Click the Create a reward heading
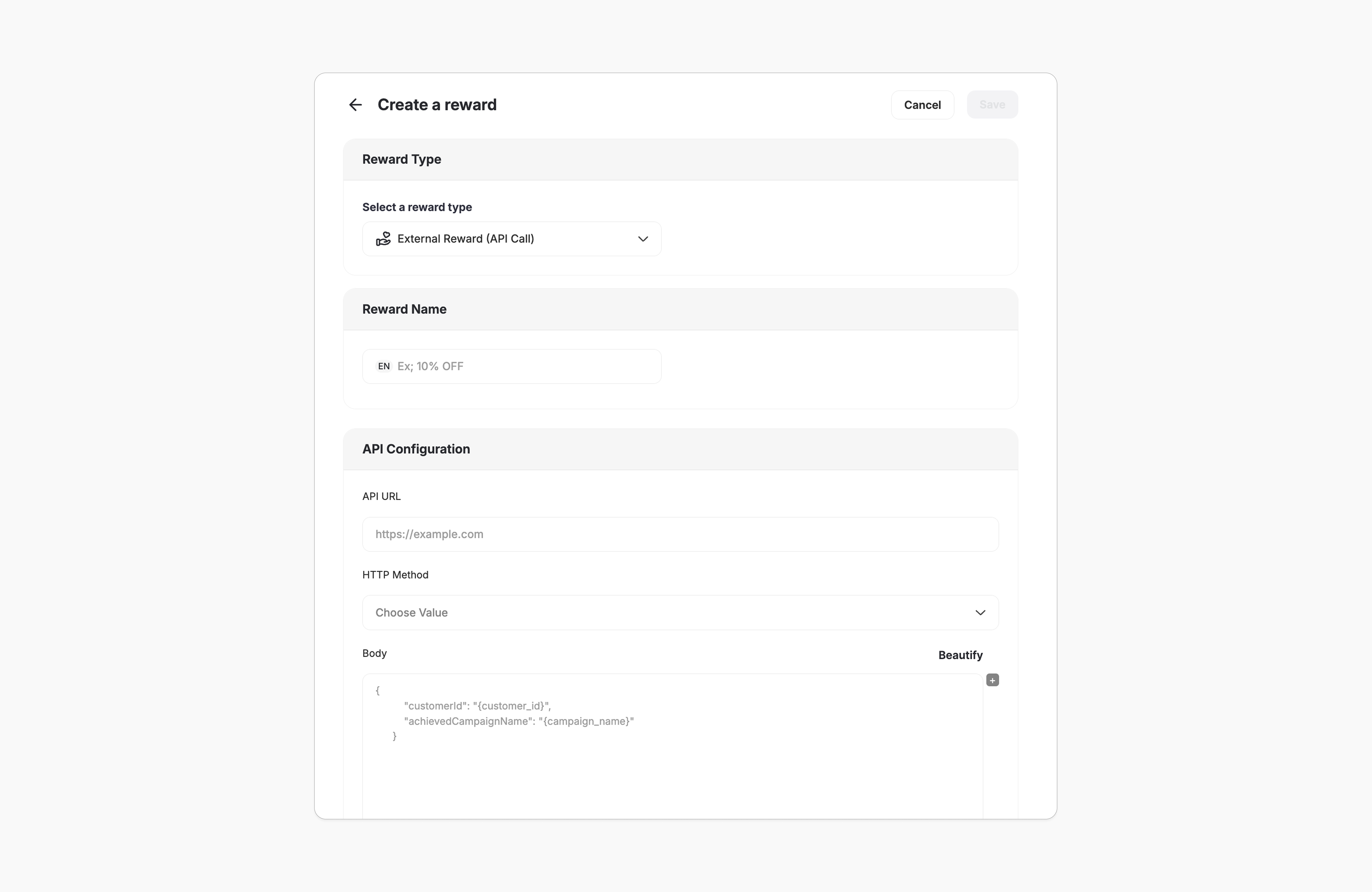The image size is (1372, 892). (x=437, y=104)
